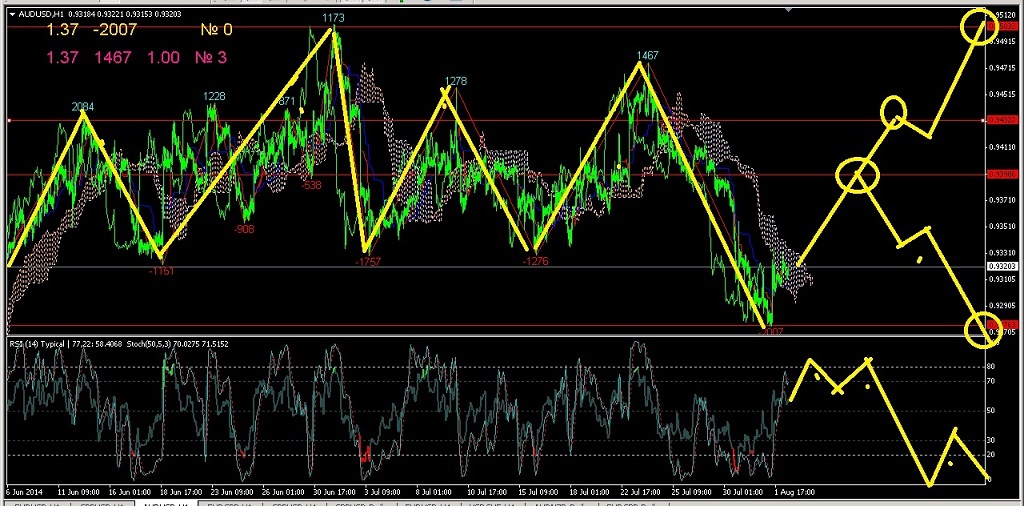The height and width of the screenshot is (506, 1024).
Task: Click the 1228 peak label
Action: (x=214, y=96)
